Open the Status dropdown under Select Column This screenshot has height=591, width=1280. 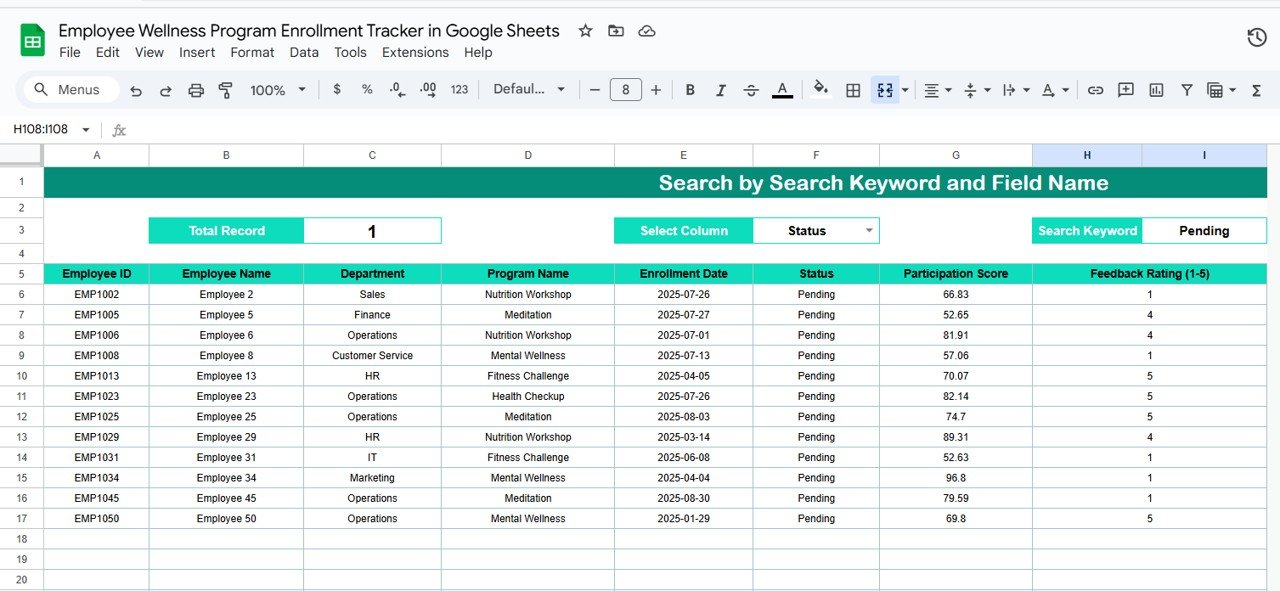click(x=869, y=231)
